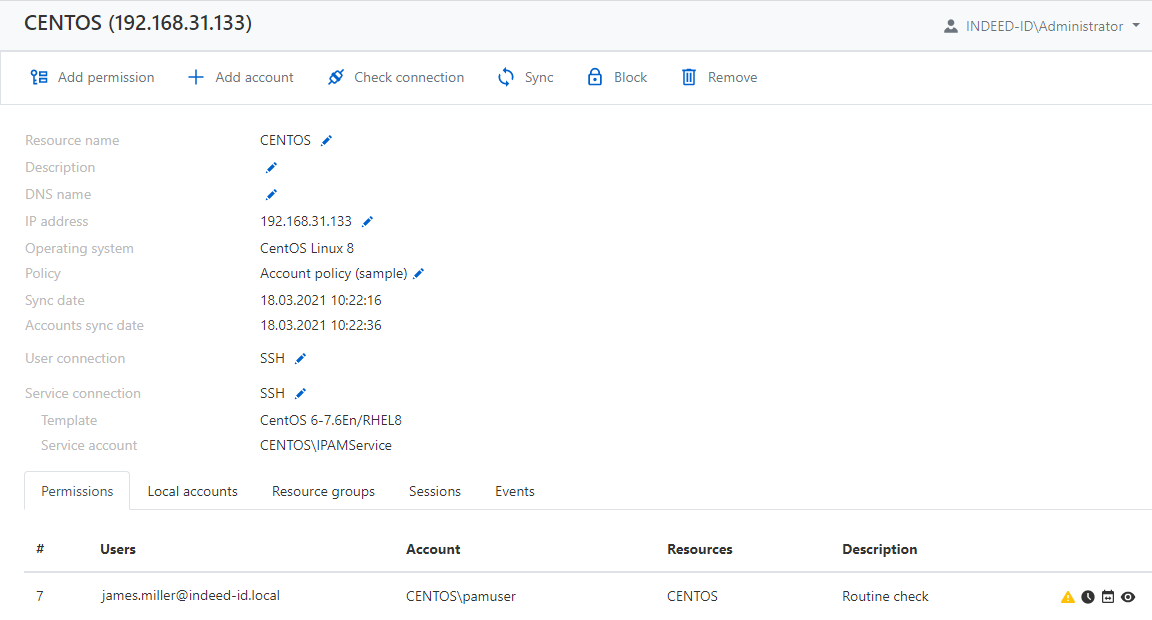This screenshot has width=1152, height=620.
Task: Click Add permission in the toolbar
Action: point(92,78)
